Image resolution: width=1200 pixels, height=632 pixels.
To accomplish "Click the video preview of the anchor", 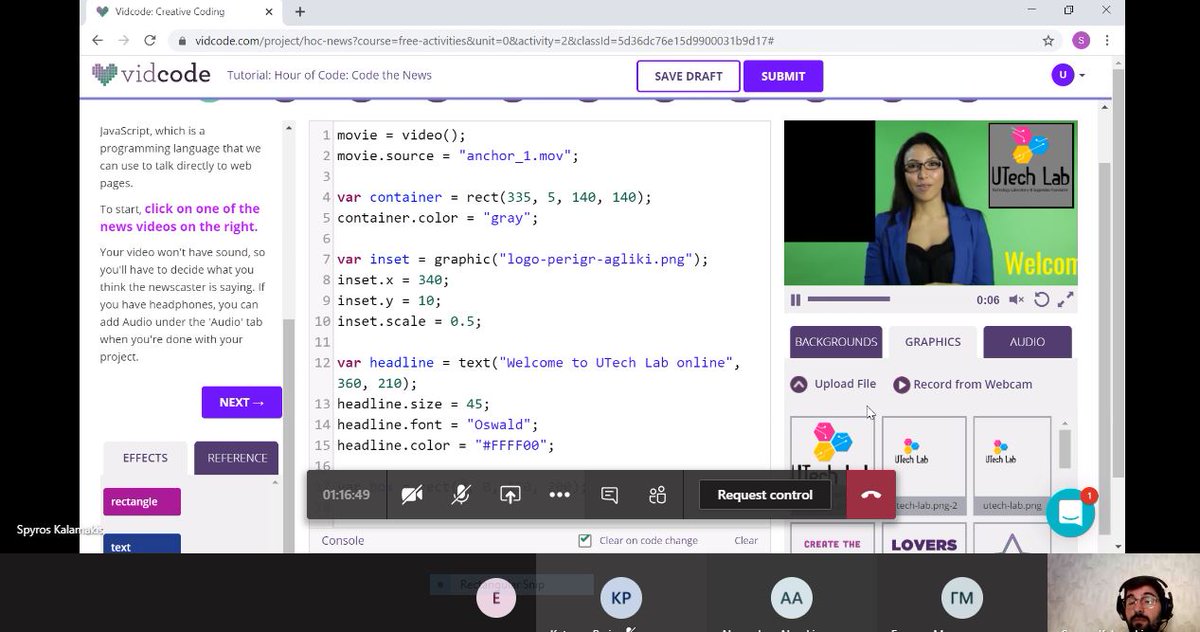I will pos(930,203).
